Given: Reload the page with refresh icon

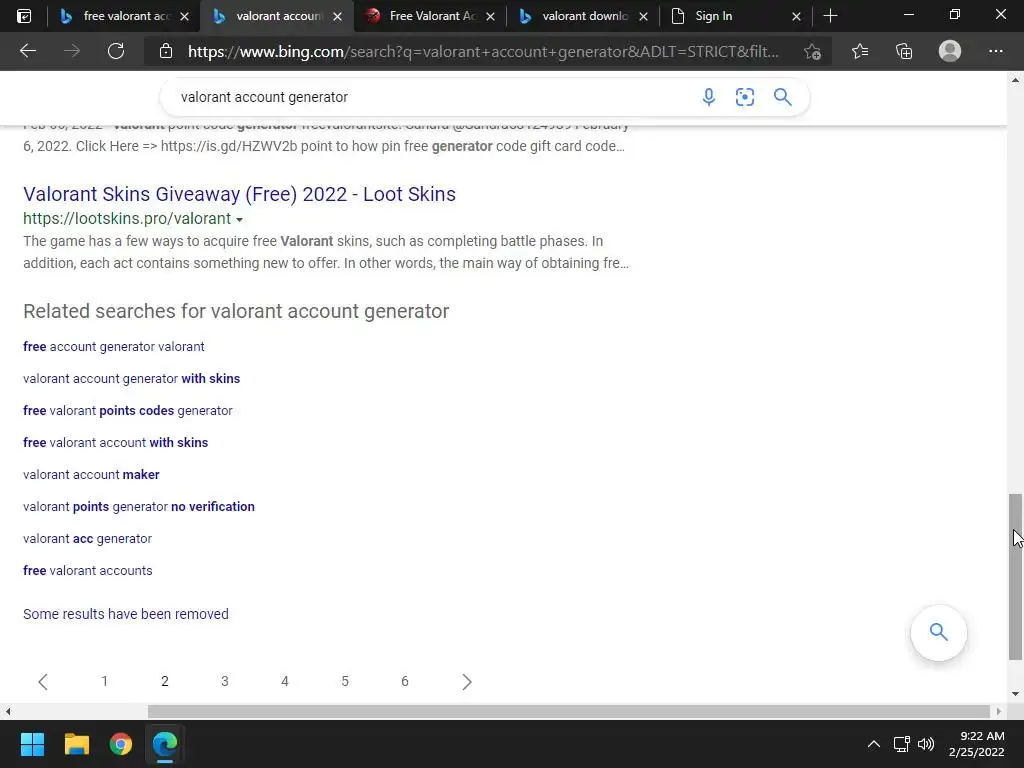Looking at the screenshot, I should [116, 51].
